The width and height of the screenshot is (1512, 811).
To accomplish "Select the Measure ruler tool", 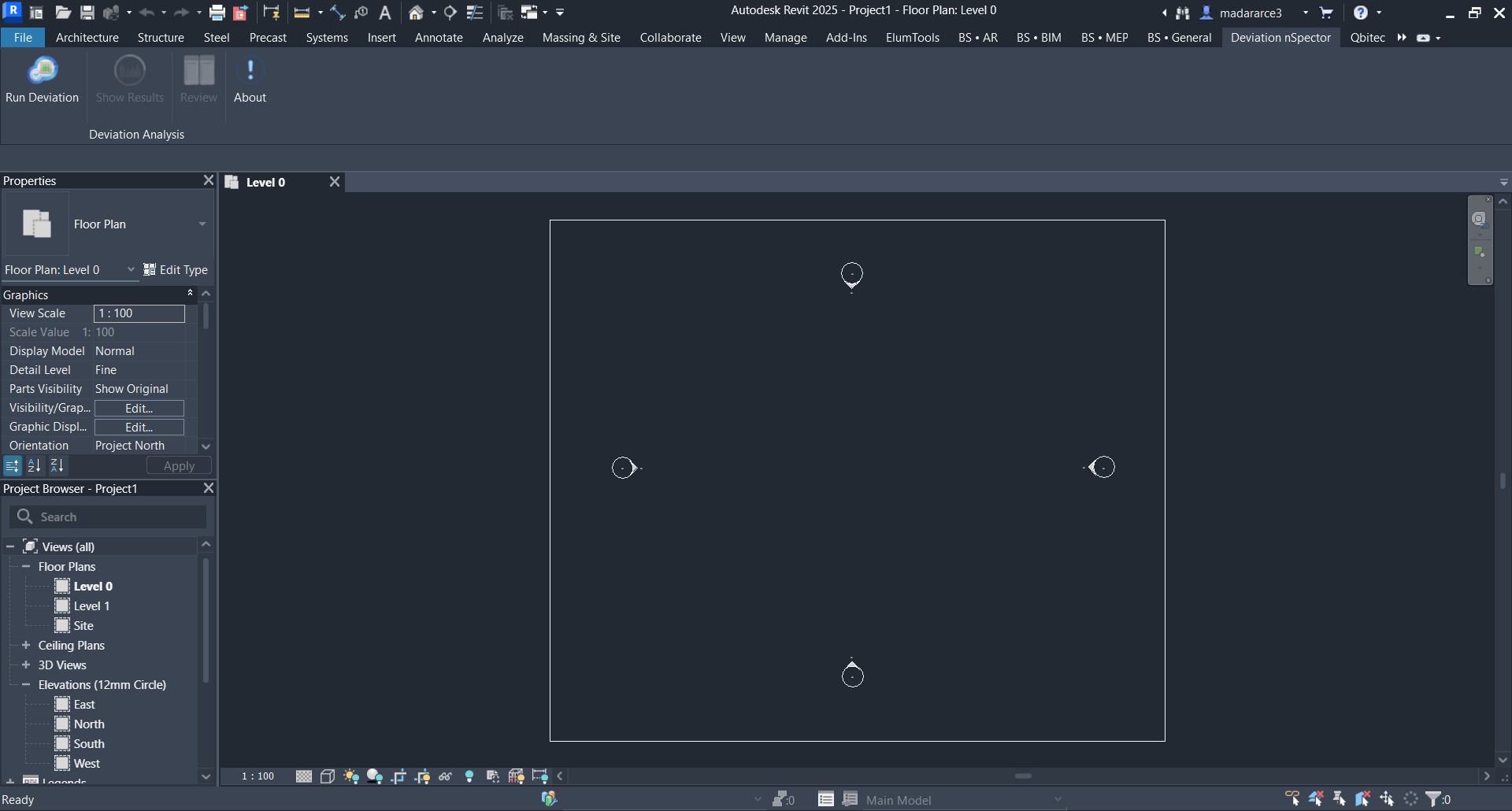I will tap(302, 13).
